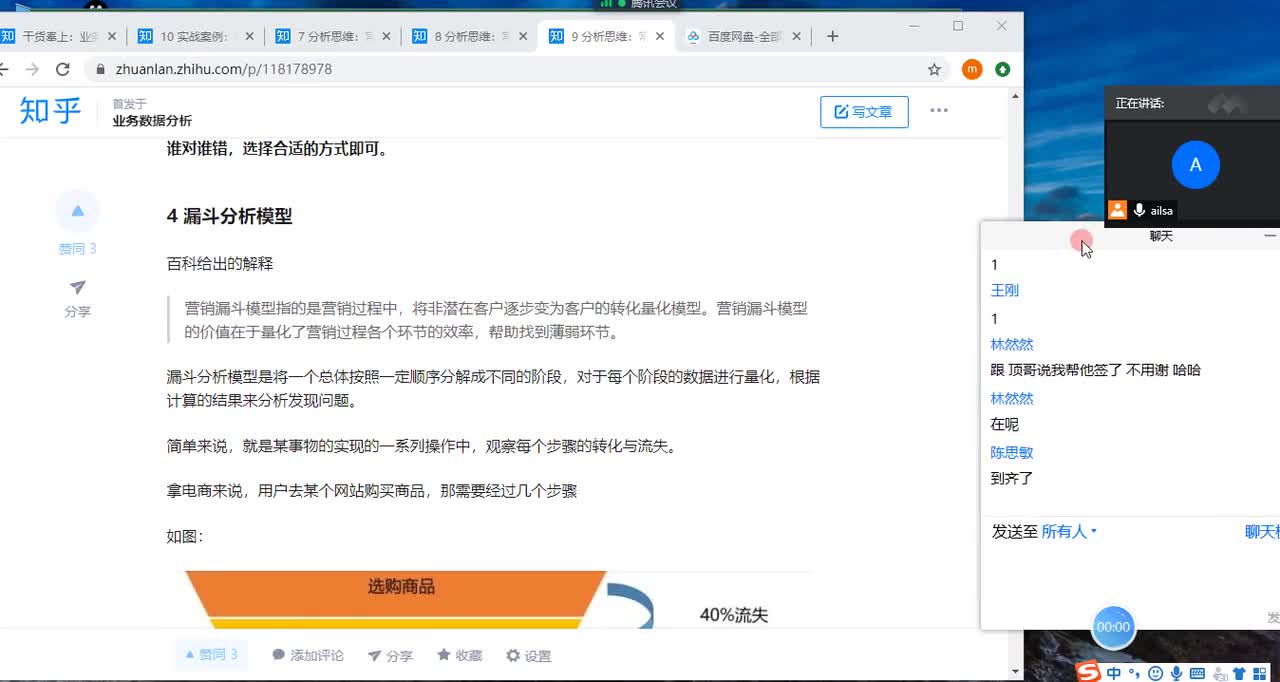Switch to the 百度网盘 tab
Viewport: 1280px width, 682px height.
(744, 36)
